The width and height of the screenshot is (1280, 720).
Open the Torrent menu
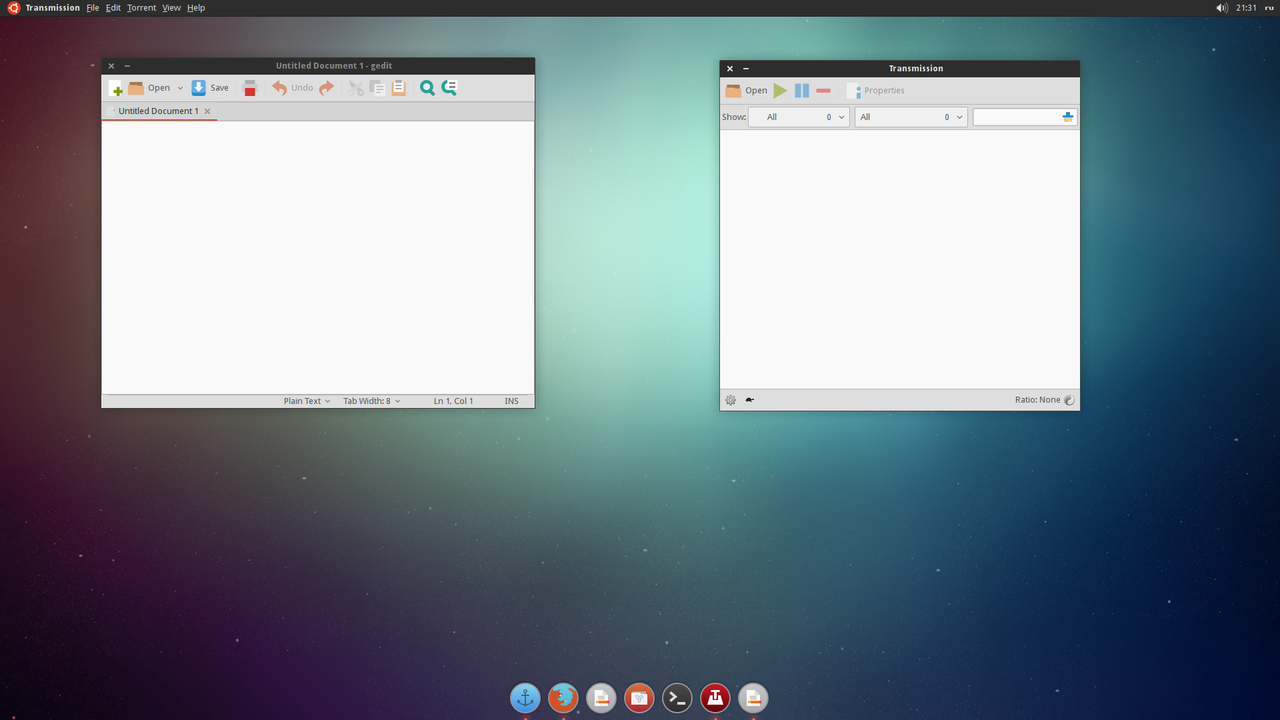point(141,8)
